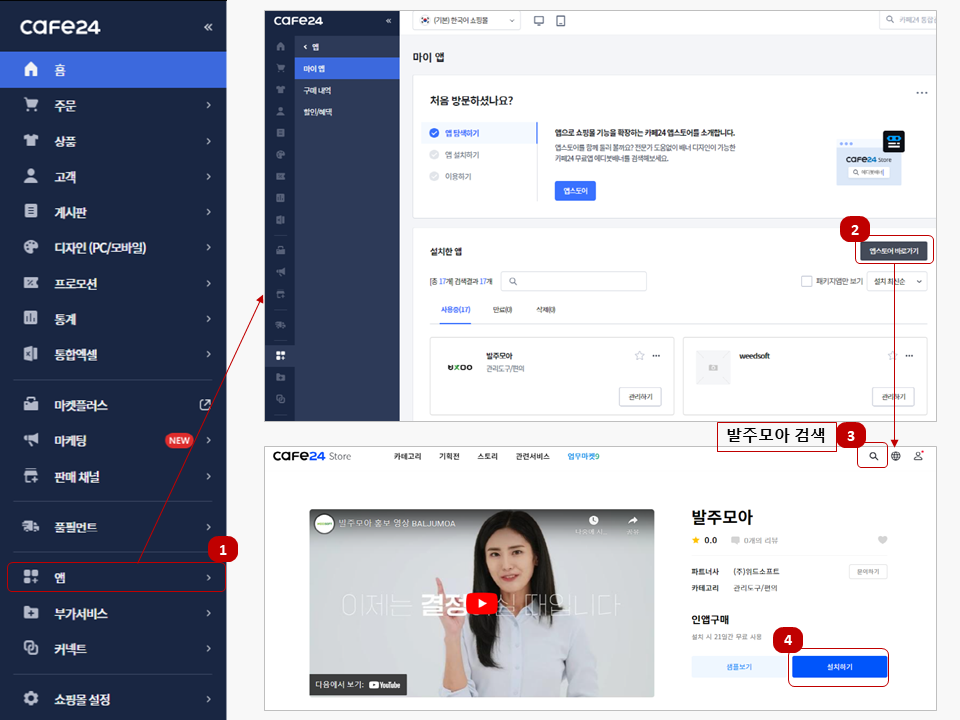Click the heart favorite icon for 발주모아
Viewport: 960px width, 720px height.
tap(882, 540)
